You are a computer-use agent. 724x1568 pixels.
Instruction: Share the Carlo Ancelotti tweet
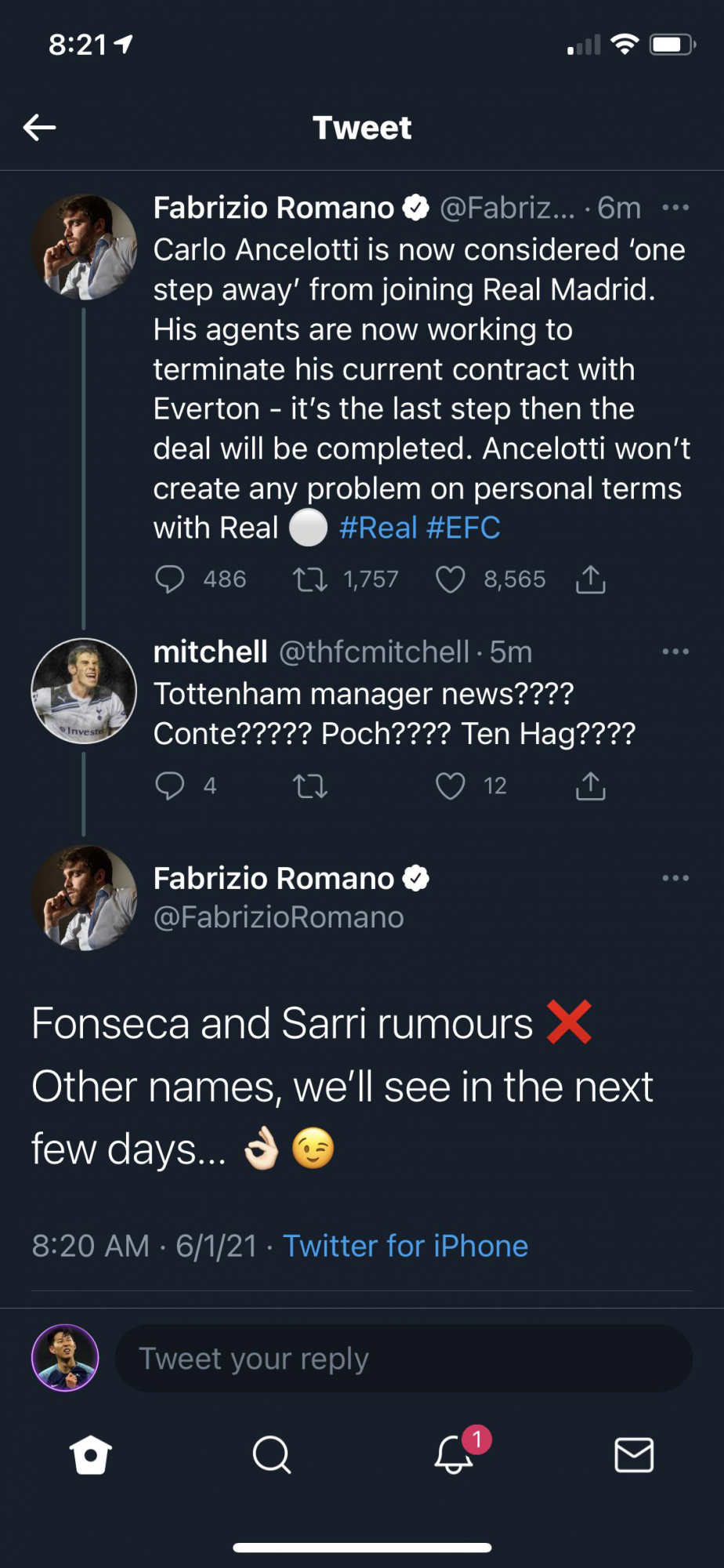tap(591, 579)
